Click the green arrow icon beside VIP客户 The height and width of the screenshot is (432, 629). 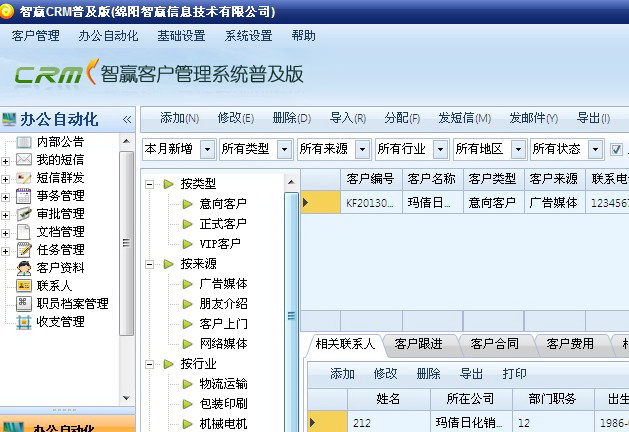pyautogui.click(x=187, y=244)
